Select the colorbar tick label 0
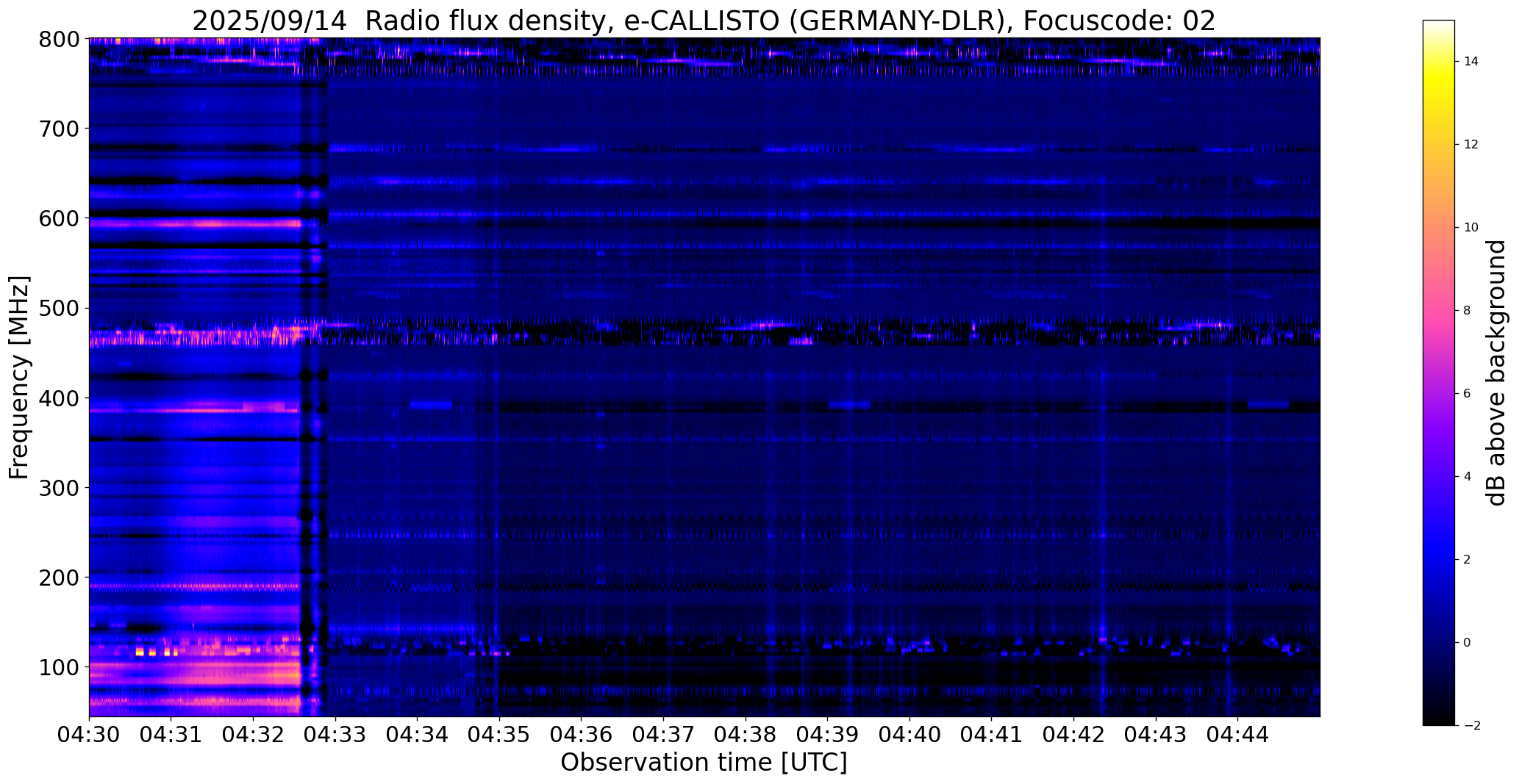The width and height of the screenshot is (1519, 784). [1468, 643]
